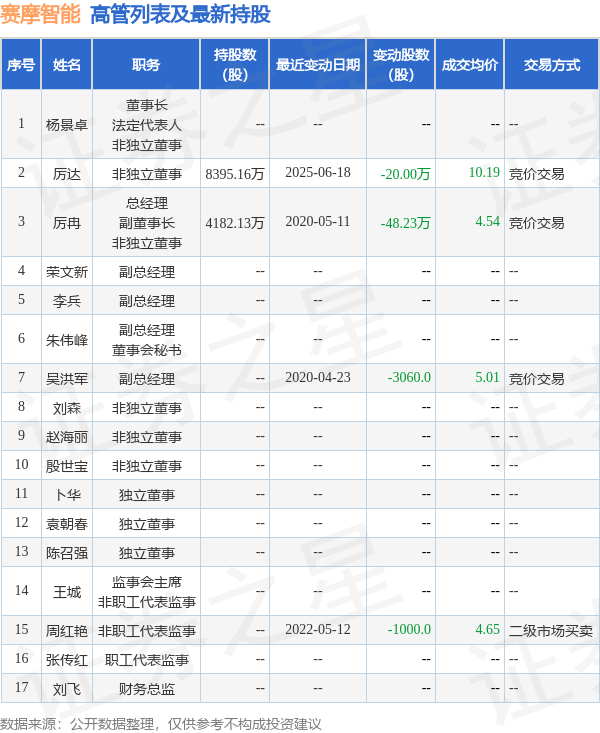Viewport: 600px width, 733px height.
Task: Click the average price 4.65
Action: point(487,629)
